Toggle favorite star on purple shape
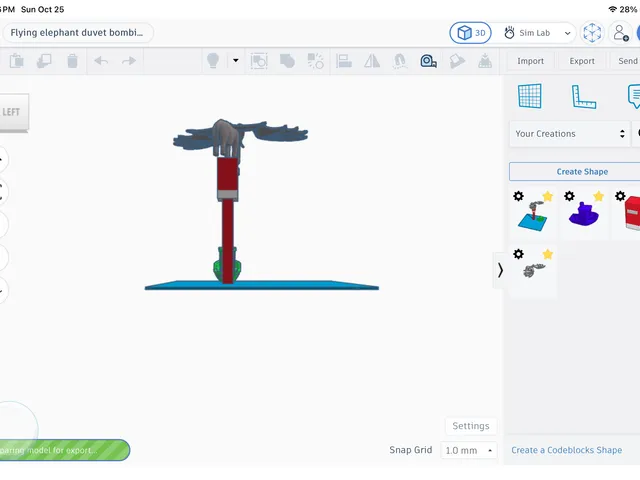 pos(599,196)
